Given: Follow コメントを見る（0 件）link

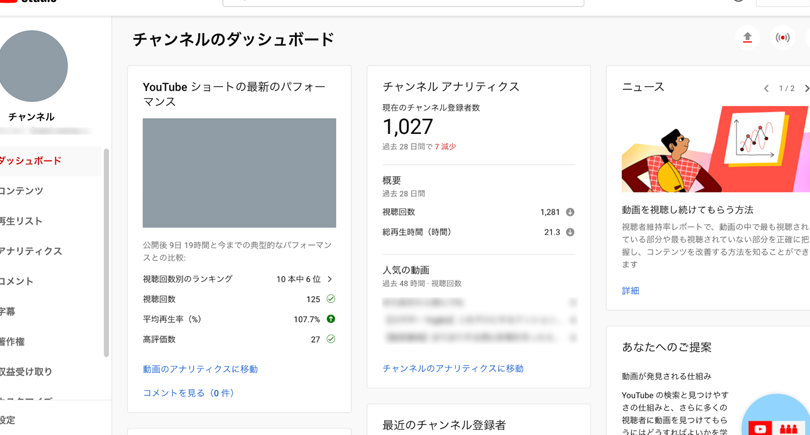Looking at the screenshot, I should click(x=189, y=393).
